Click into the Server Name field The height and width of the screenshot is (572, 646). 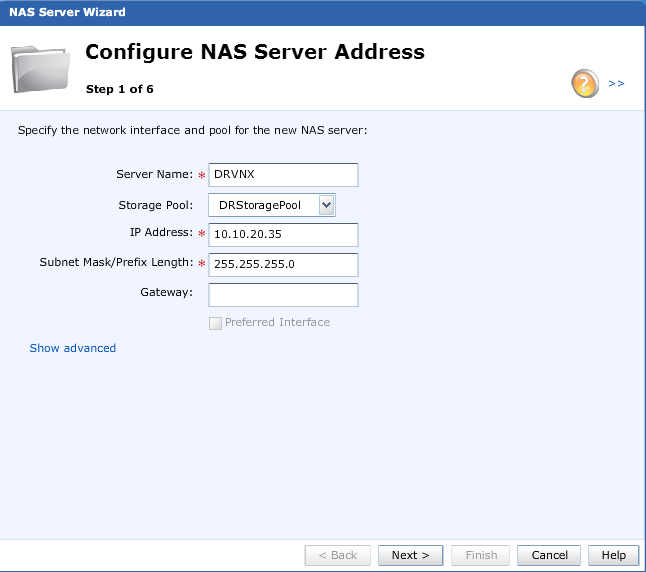pyautogui.click(x=283, y=175)
